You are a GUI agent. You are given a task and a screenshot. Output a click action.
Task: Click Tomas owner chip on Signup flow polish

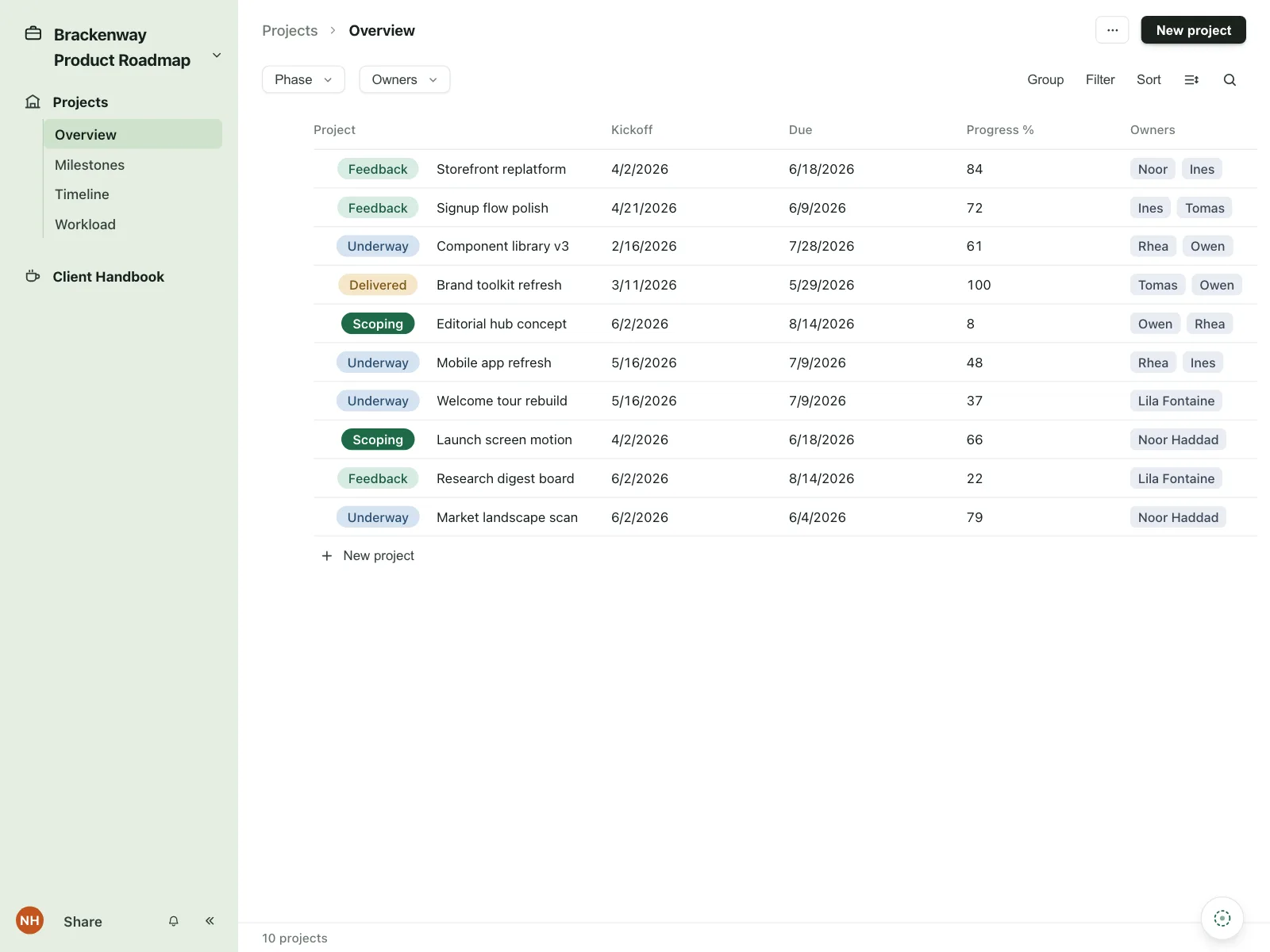1205,208
